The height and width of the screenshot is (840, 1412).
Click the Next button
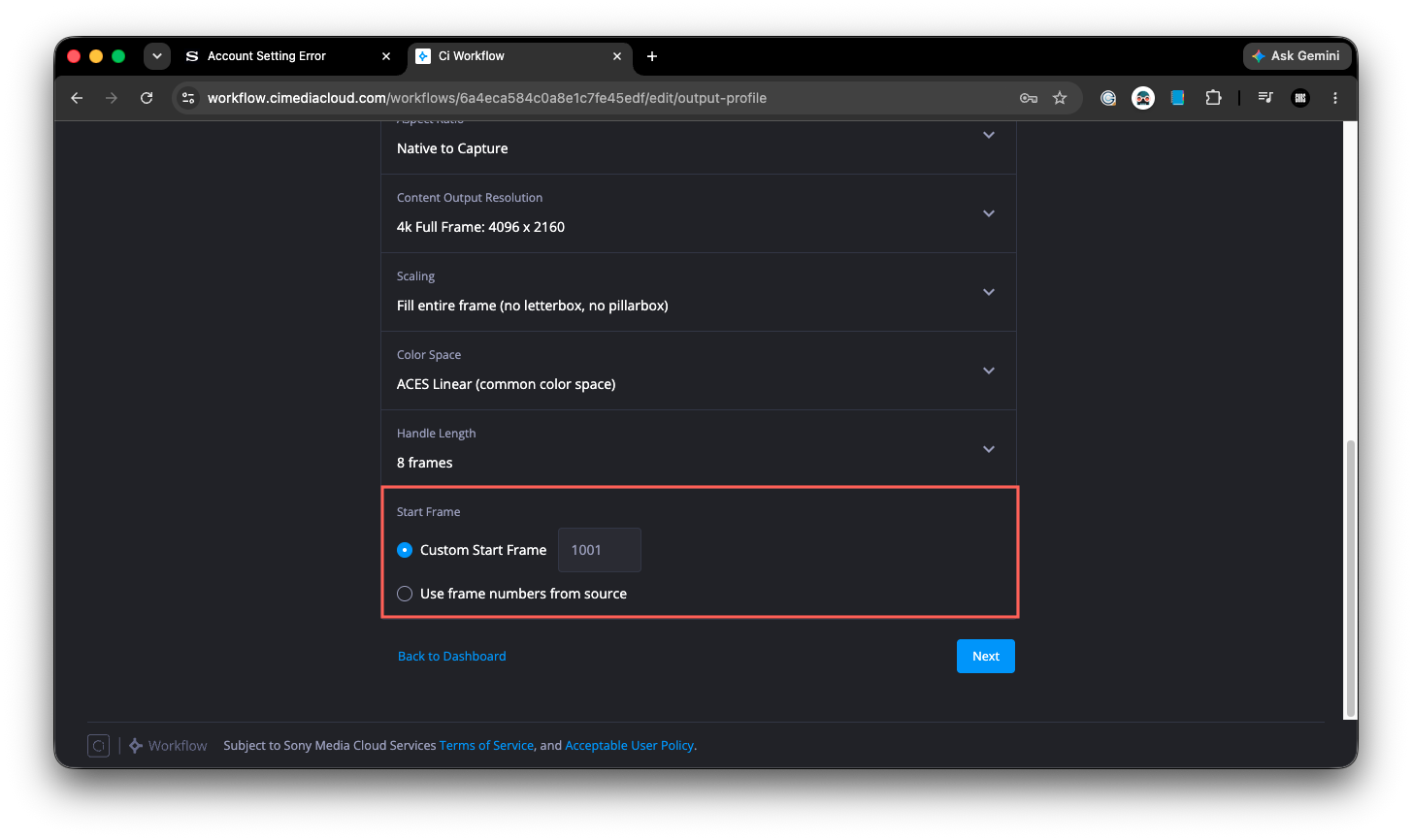pyautogui.click(x=986, y=657)
